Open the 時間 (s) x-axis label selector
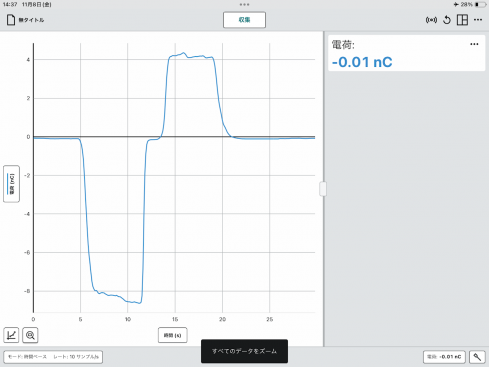Image resolution: width=490 pixels, height=367 pixels. pyautogui.click(x=173, y=335)
